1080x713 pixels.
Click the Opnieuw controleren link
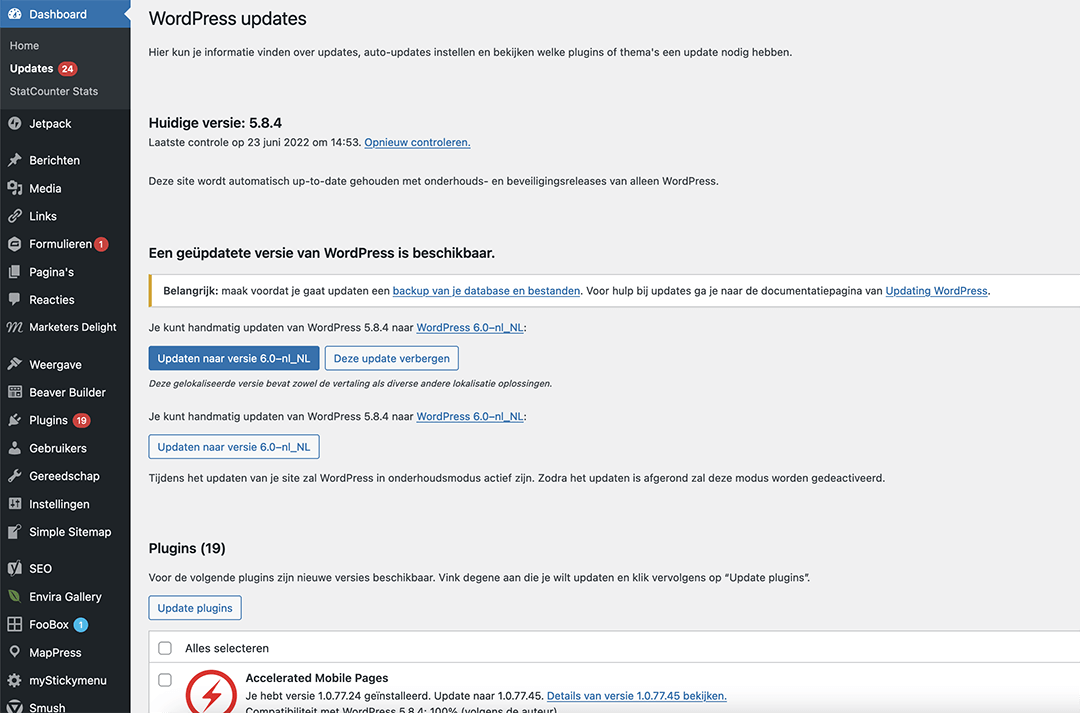pos(417,142)
